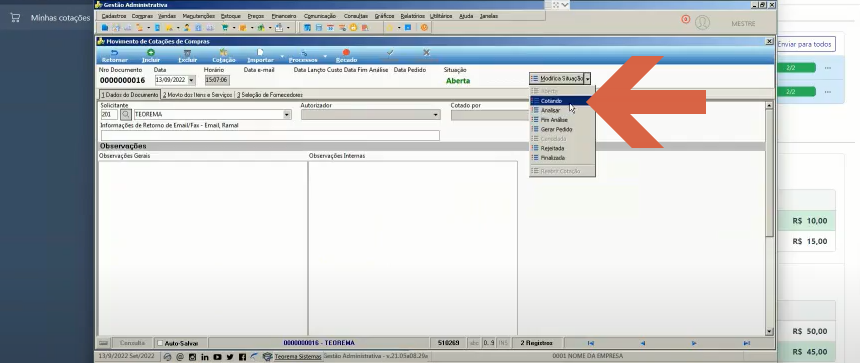860x363 pixels.
Task: Select Analisar in the situation menu
Action: tap(561, 110)
